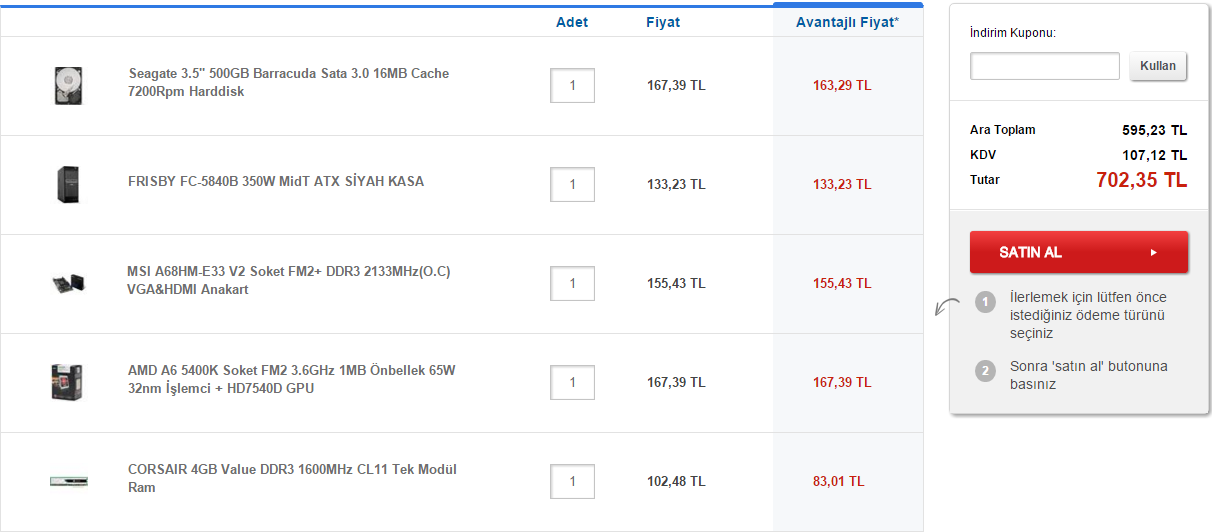The image size is (1212, 532).
Task: Click the MSI motherboard product image
Action: (68, 283)
